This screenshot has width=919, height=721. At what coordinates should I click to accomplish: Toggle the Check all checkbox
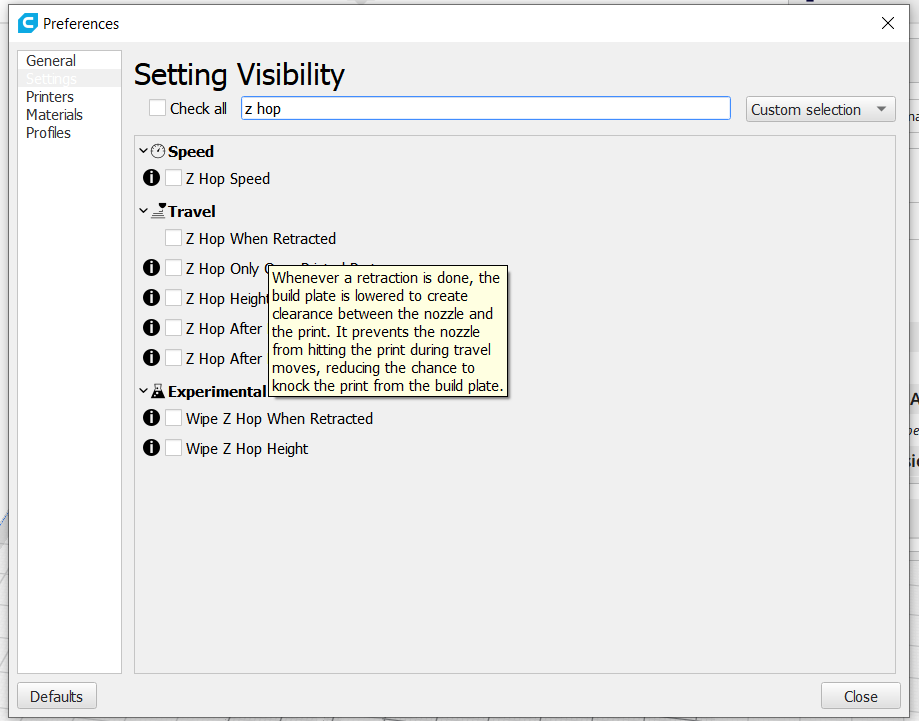tap(158, 108)
